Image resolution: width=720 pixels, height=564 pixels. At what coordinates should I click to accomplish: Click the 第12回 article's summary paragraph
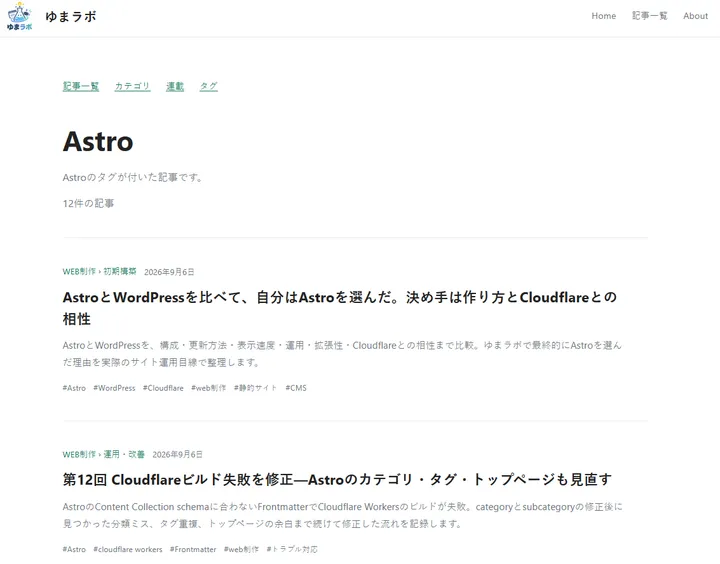(x=343, y=515)
